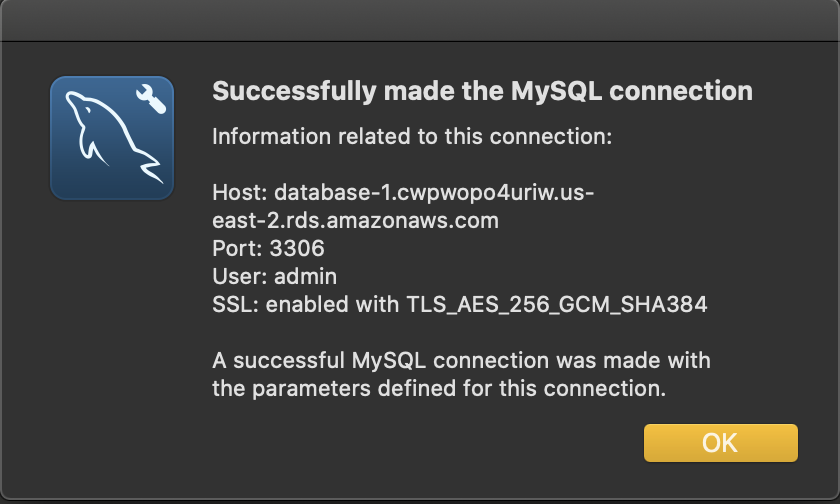Image resolution: width=840 pixels, height=504 pixels.
Task: Click the username value admin
Action: [305, 276]
